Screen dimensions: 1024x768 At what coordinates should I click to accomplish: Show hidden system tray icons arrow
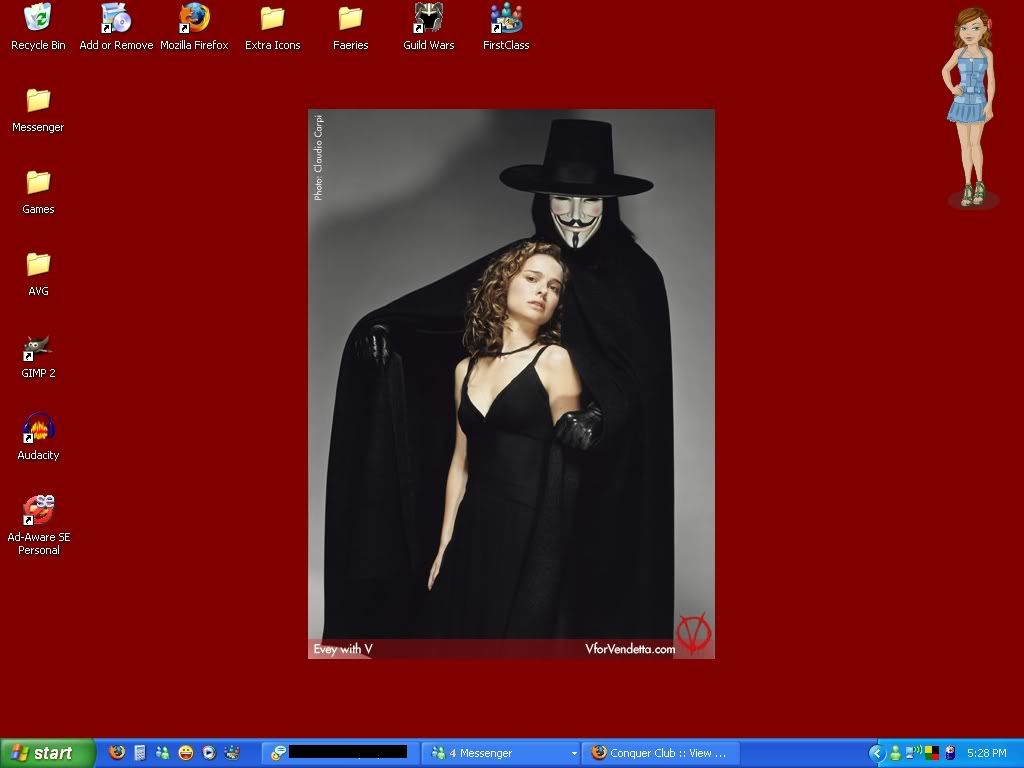pos(877,753)
